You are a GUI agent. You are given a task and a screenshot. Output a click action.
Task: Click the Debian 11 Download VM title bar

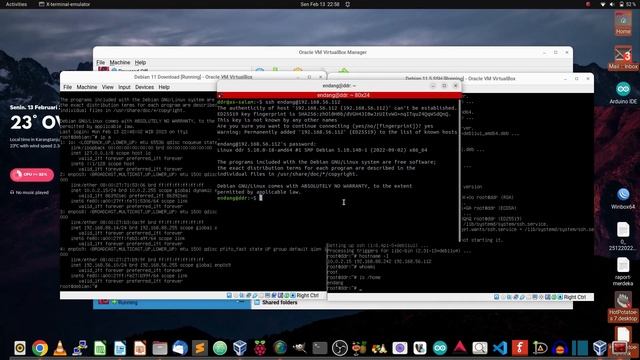tap(193, 77)
